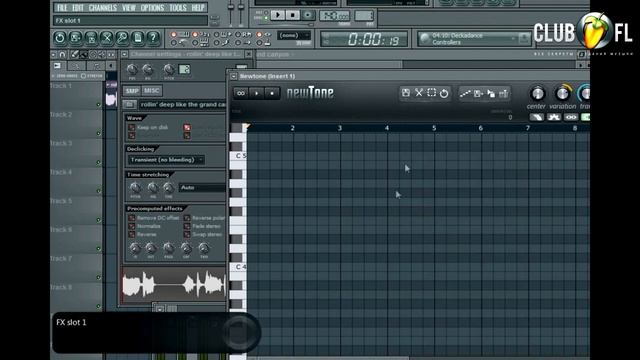Click Newtone's circular refresh icon
This screenshot has width=640, height=360.
pyautogui.click(x=444, y=93)
